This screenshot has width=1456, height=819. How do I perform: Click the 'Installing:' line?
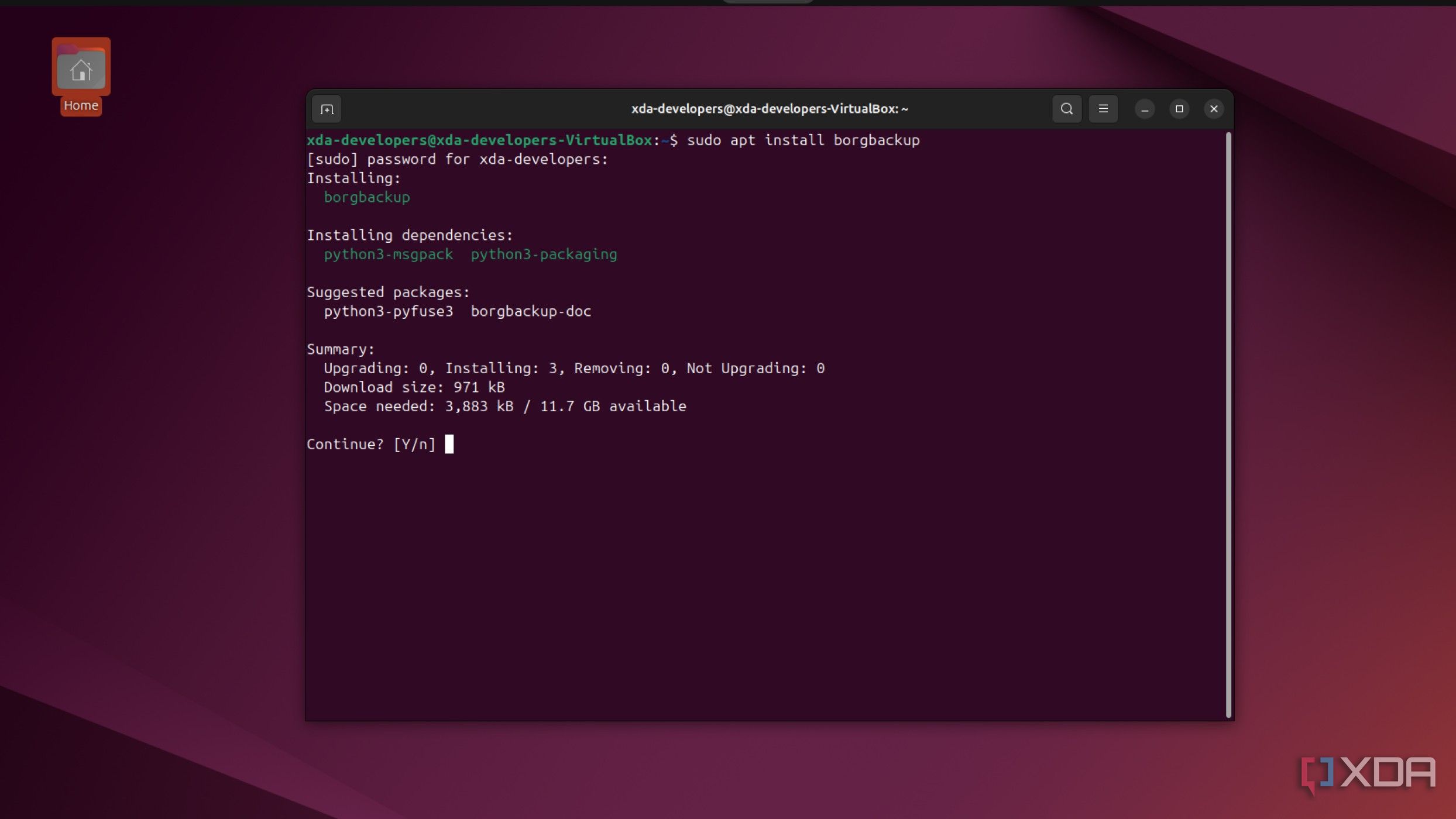353,178
